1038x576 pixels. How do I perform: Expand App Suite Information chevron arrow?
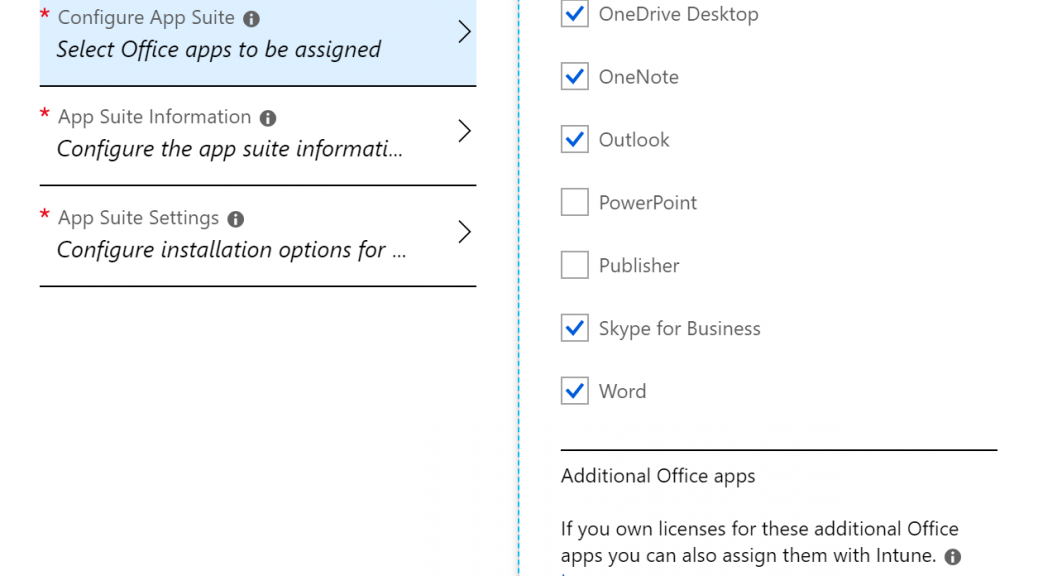pyautogui.click(x=465, y=131)
